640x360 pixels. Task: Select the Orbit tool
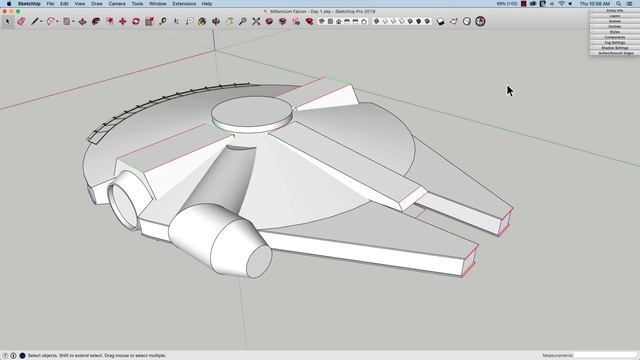point(216,21)
